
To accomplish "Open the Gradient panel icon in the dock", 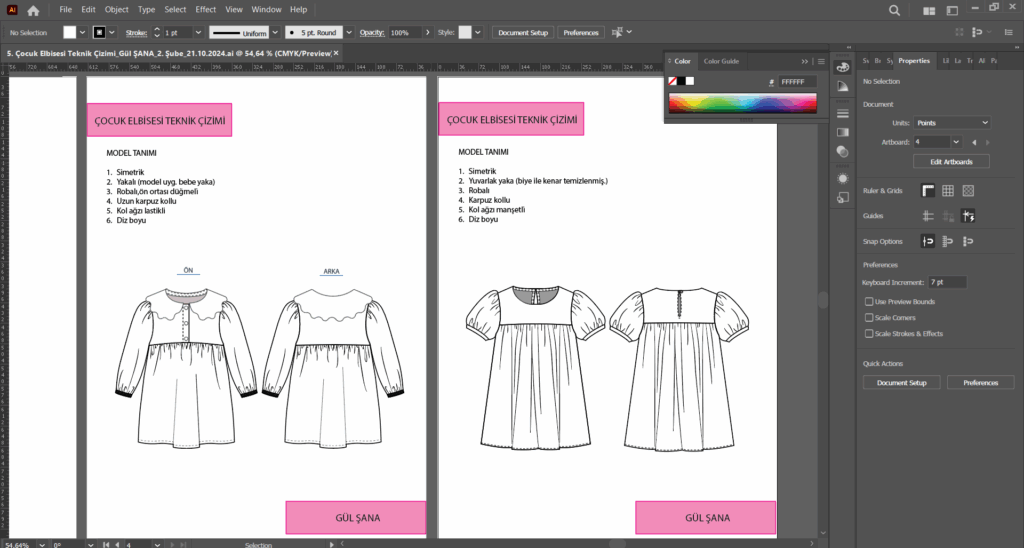I will pos(842,132).
